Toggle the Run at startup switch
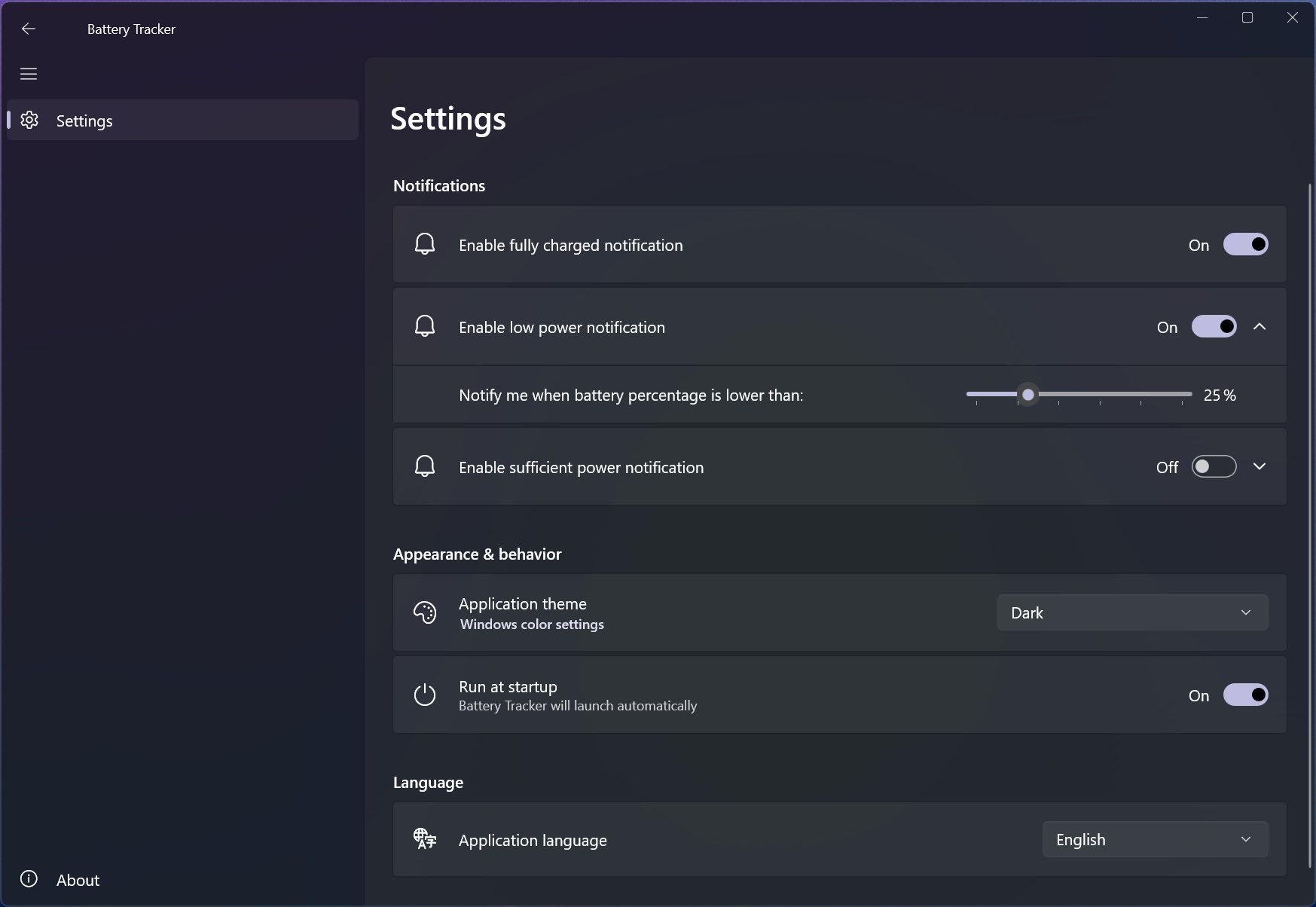Image resolution: width=1316 pixels, height=907 pixels. coord(1245,695)
